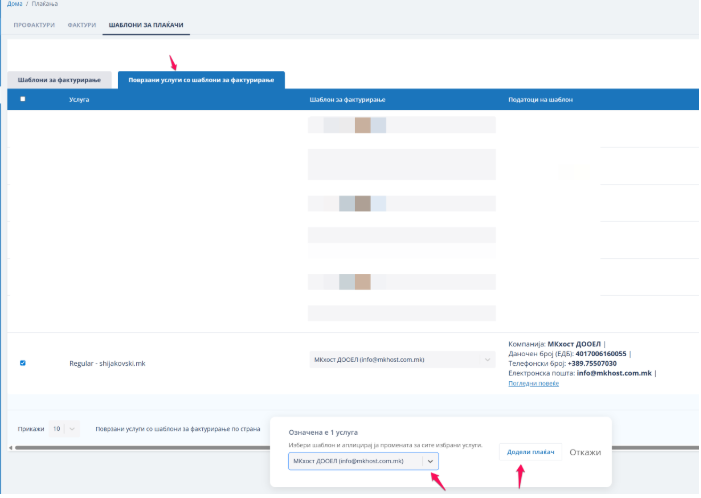Uncheck the Regular - shijakovski.mk row checkbox
This screenshot has height=498, width=701.
[x=23, y=363]
